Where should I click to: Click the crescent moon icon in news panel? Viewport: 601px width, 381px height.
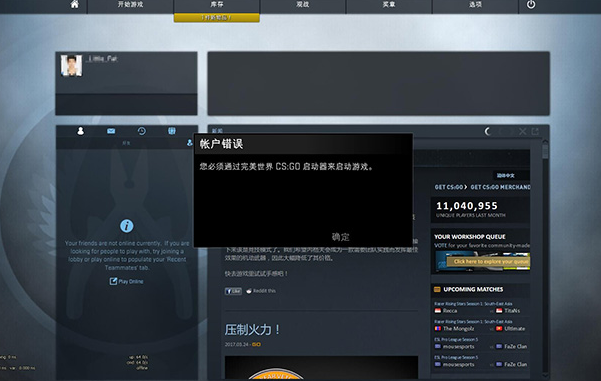pyautogui.click(x=488, y=132)
